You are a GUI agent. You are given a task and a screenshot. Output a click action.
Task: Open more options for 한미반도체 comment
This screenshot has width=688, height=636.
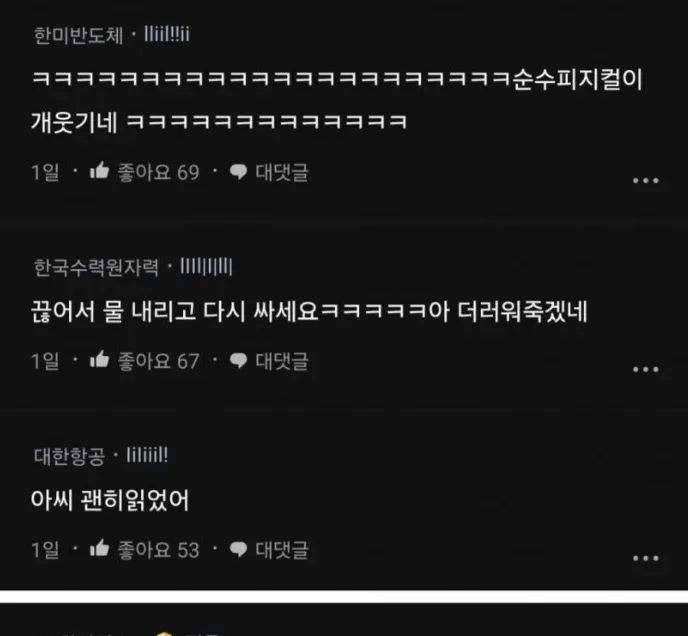[645, 180]
